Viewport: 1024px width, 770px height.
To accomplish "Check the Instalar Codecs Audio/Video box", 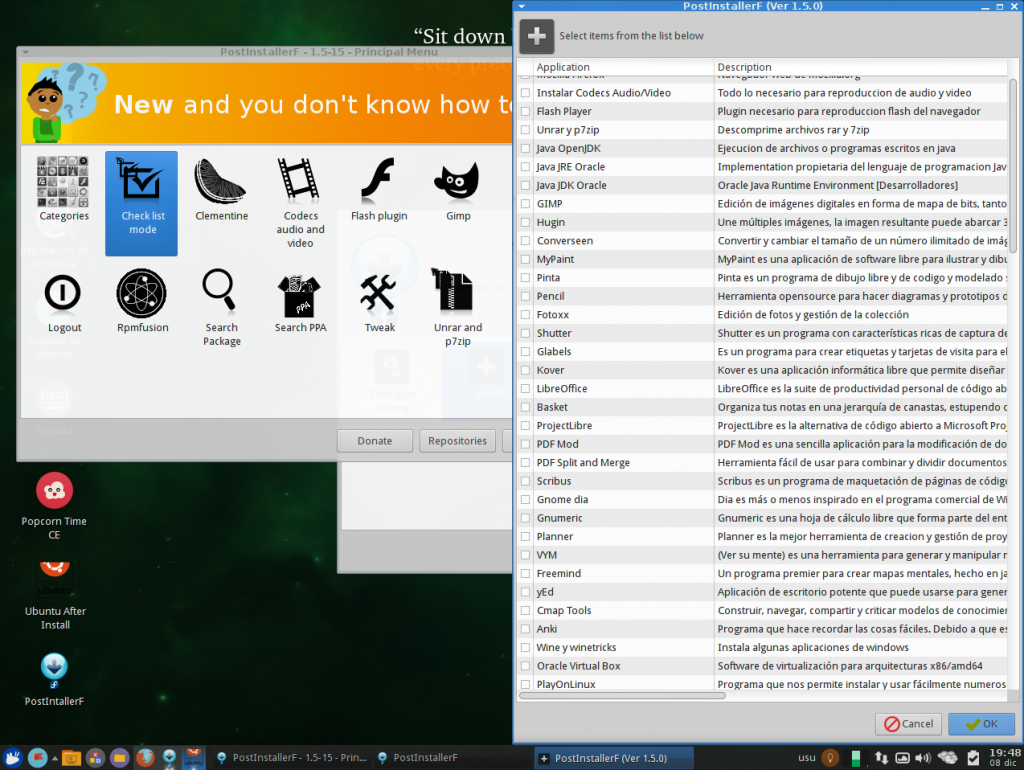I will (526, 93).
